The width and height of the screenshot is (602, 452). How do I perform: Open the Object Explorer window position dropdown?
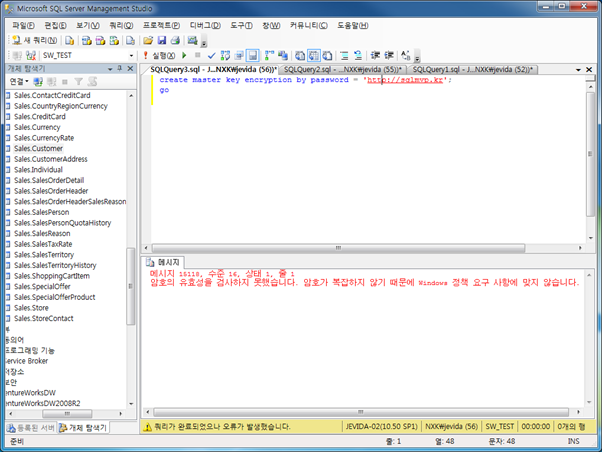click(x=110, y=69)
